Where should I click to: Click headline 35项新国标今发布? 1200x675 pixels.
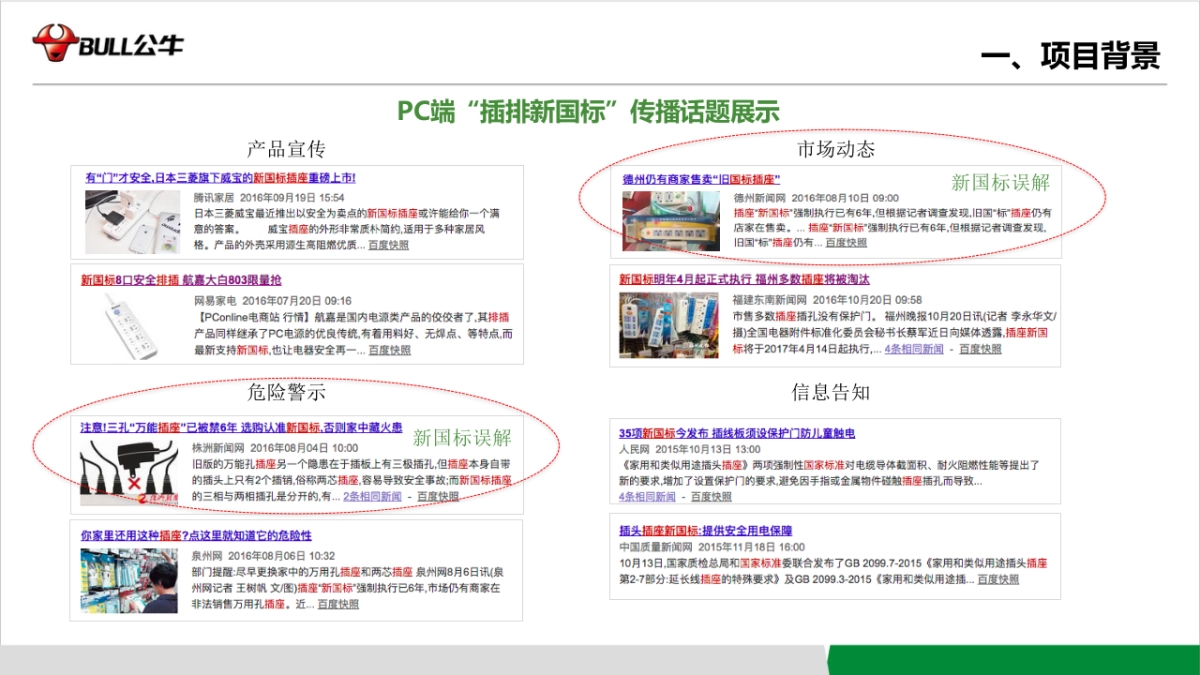(736, 433)
